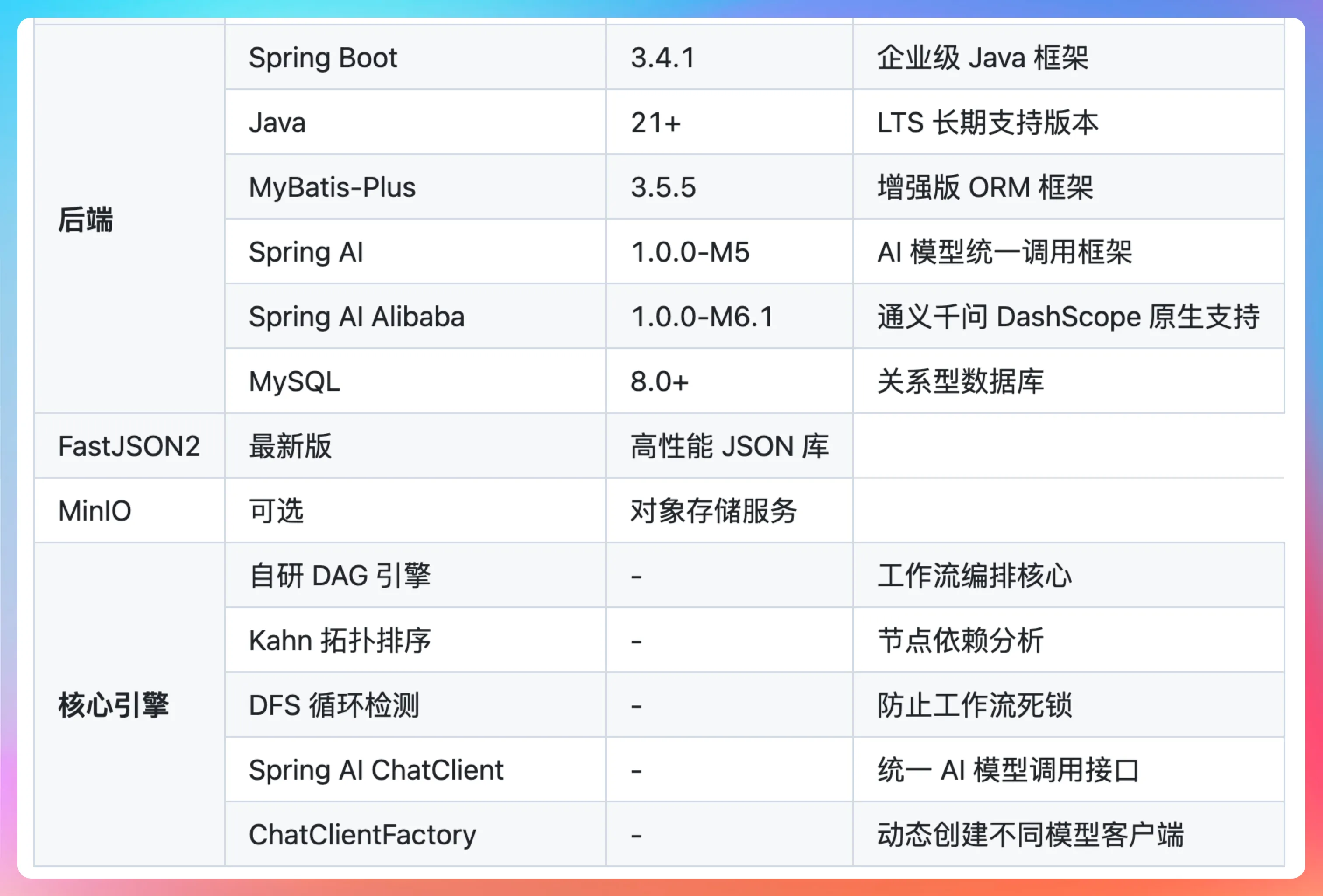
Task: Click the 后端 category header cell
Action: [x=85, y=220]
